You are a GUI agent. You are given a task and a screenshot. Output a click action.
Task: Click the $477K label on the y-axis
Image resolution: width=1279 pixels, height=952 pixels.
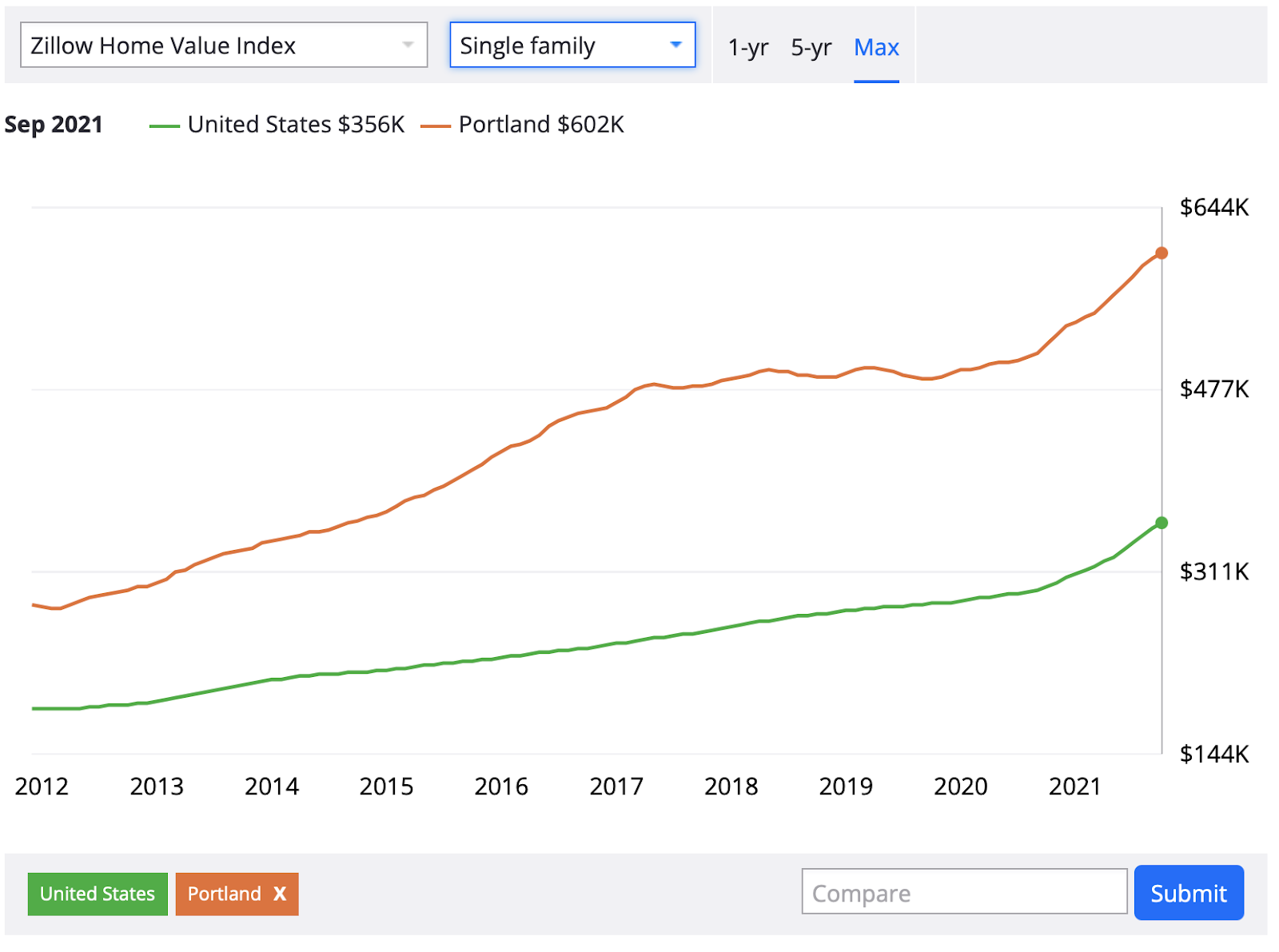tap(1213, 389)
